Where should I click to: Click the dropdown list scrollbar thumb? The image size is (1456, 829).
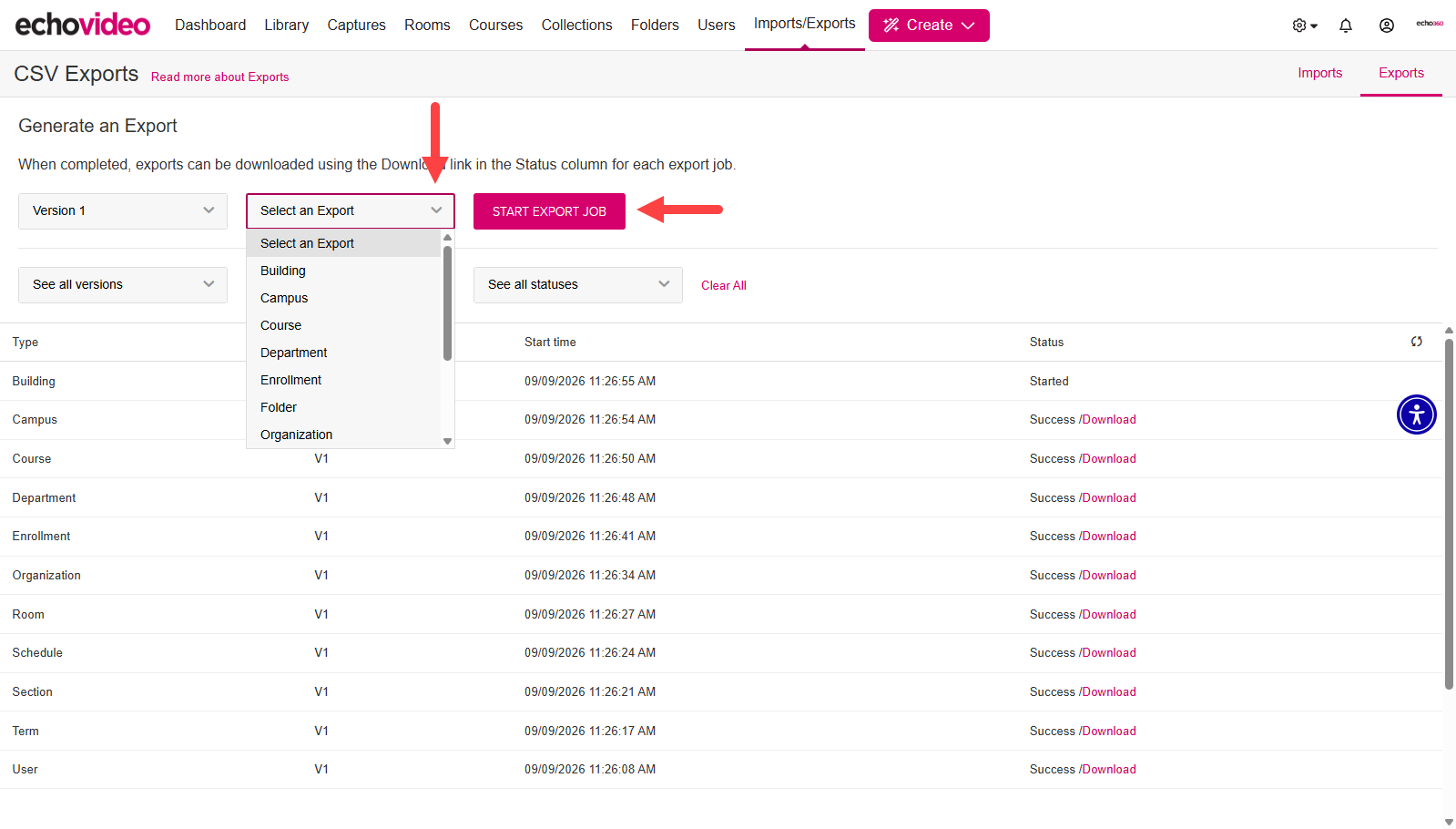pos(447,302)
